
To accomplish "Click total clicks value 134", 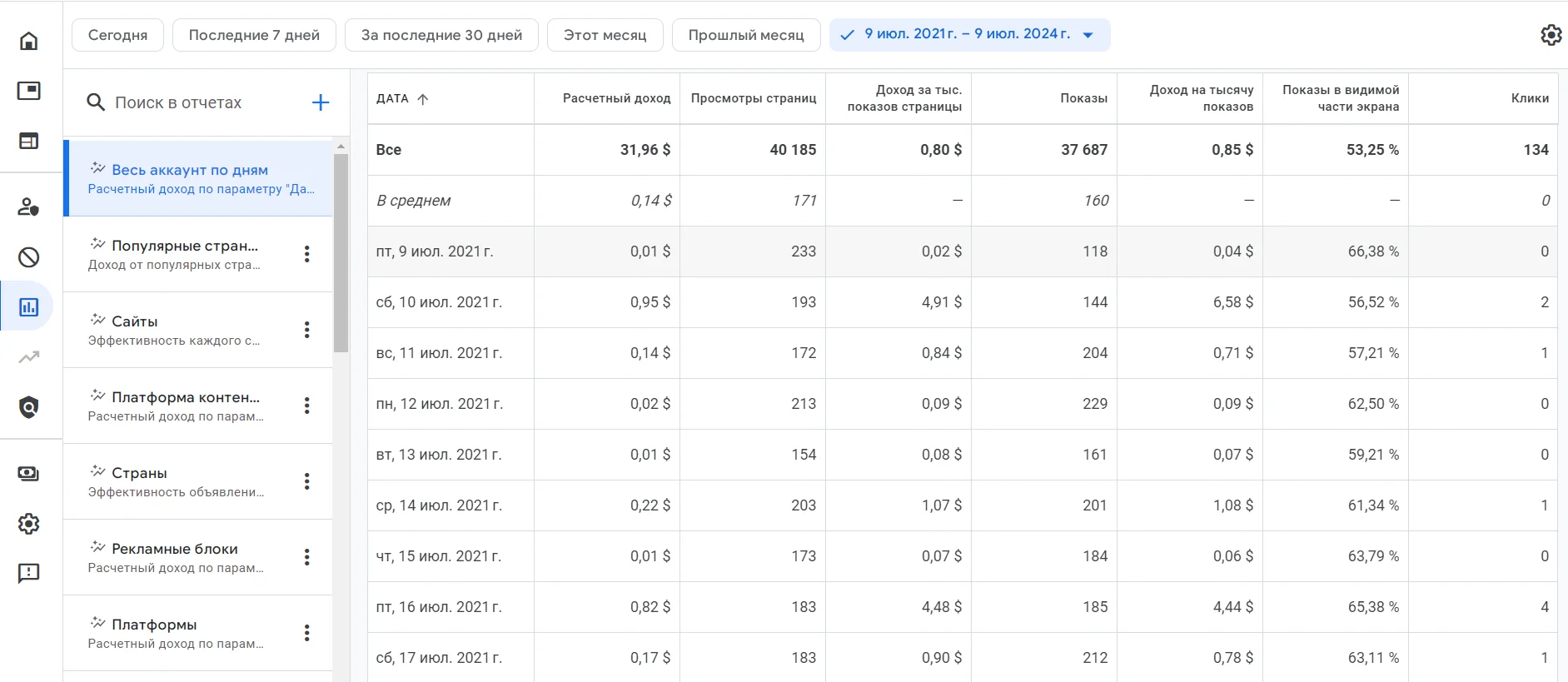I will [1536, 150].
